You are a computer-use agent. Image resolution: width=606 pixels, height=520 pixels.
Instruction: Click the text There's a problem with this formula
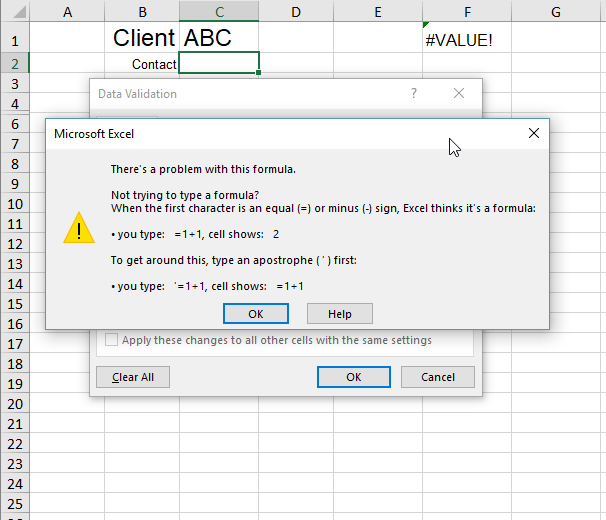click(203, 169)
